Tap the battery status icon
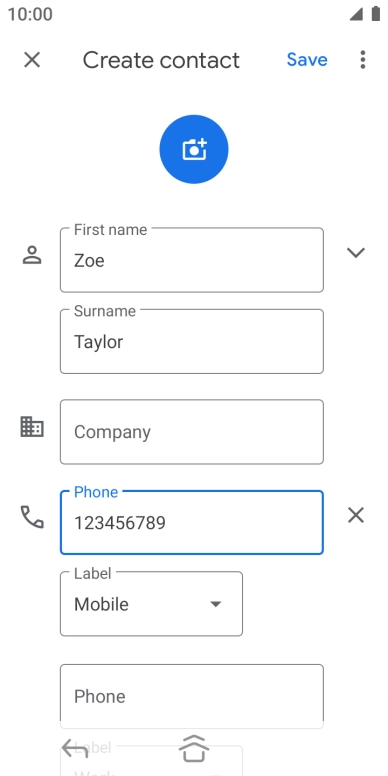The height and width of the screenshot is (776, 388). pos(376,14)
